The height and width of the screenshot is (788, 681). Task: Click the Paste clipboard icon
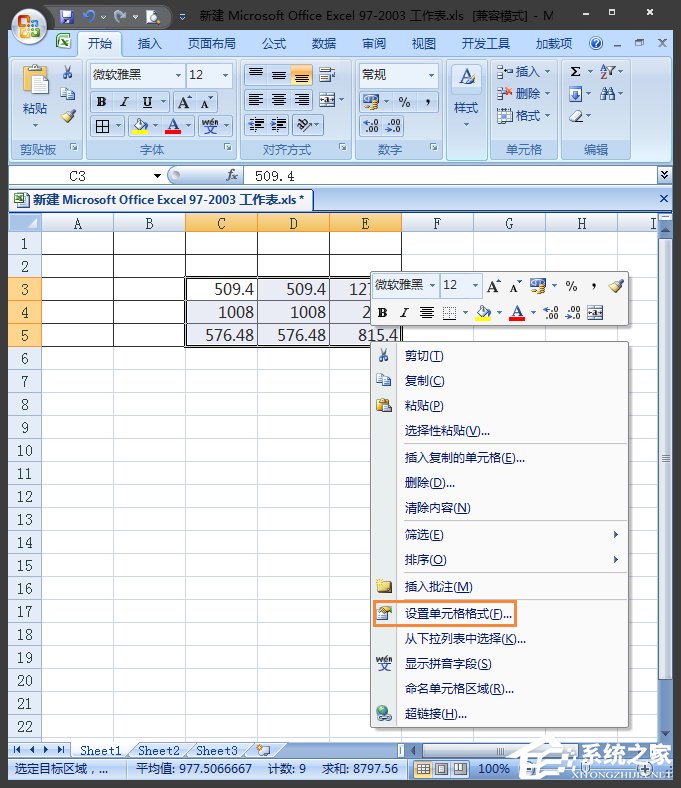point(35,79)
